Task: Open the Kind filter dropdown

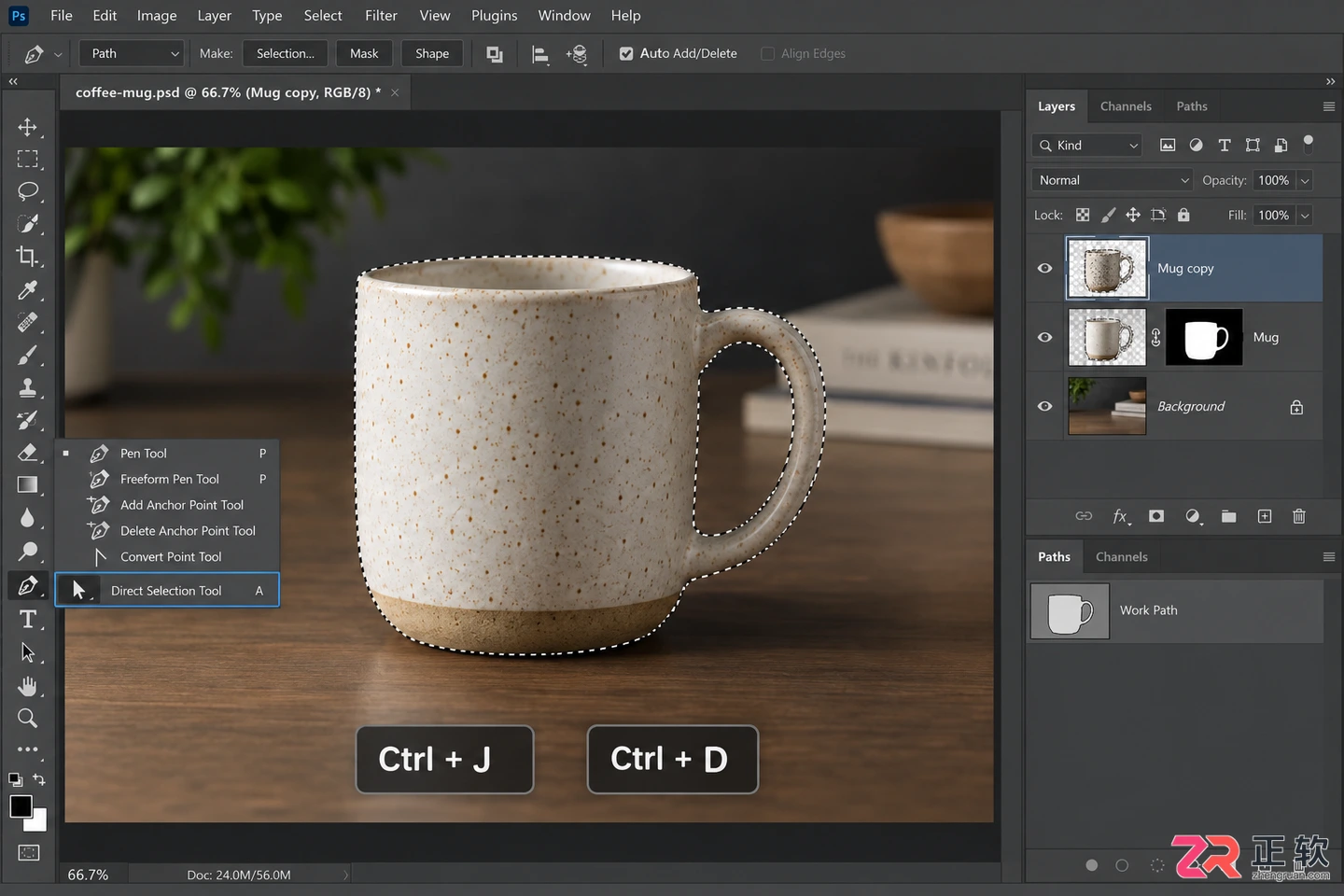Action: [x=1087, y=146]
